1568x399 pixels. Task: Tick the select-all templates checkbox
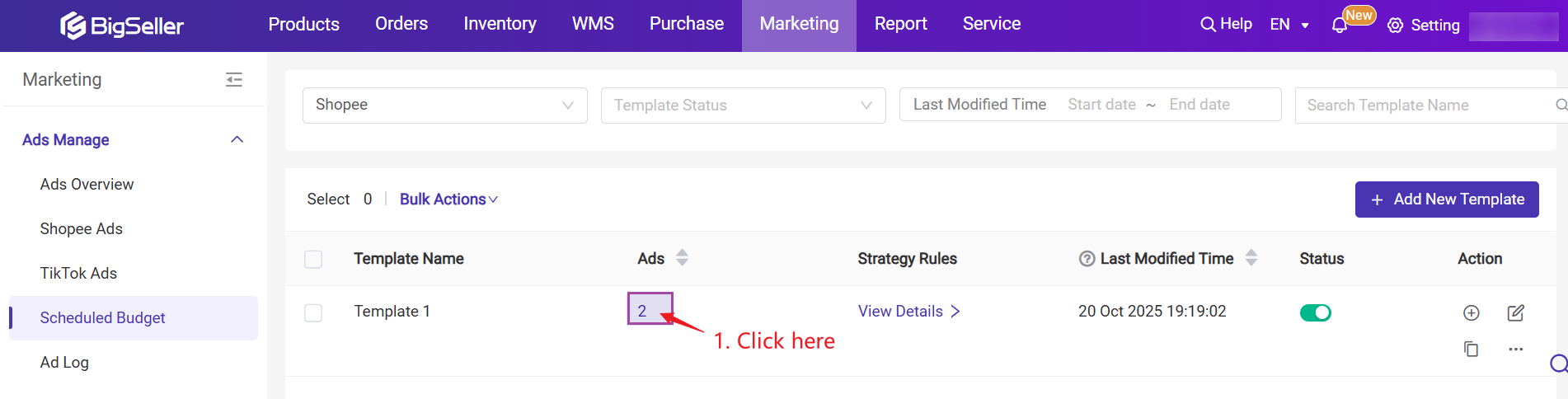tap(313, 259)
